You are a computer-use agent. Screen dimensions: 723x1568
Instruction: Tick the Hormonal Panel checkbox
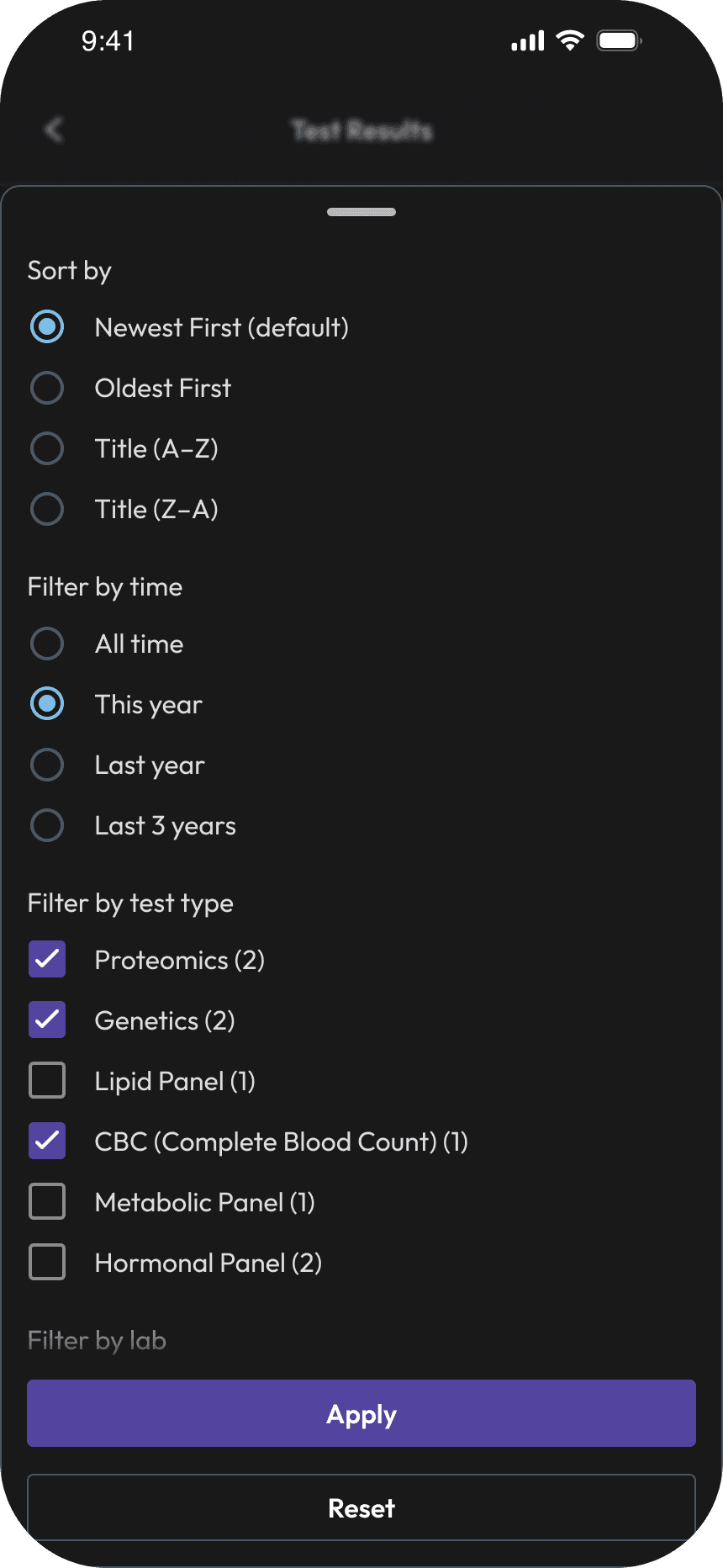(47, 1263)
